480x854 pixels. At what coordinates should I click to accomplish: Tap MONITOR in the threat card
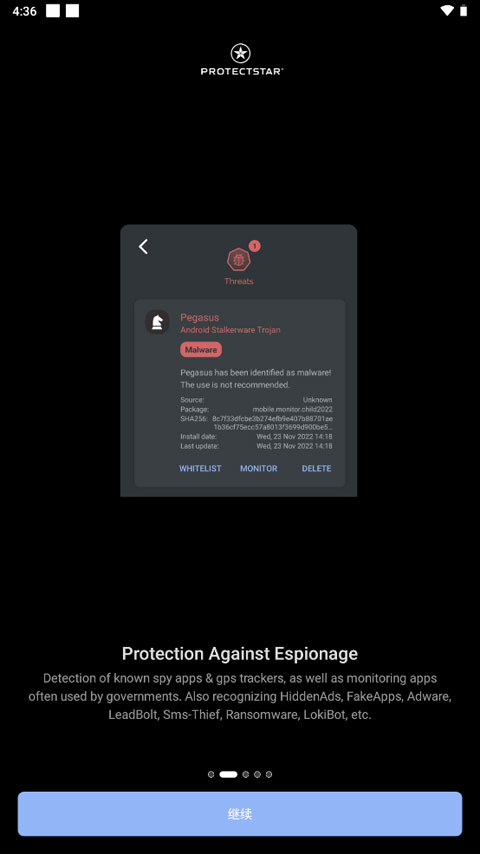click(x=259, y=468)
